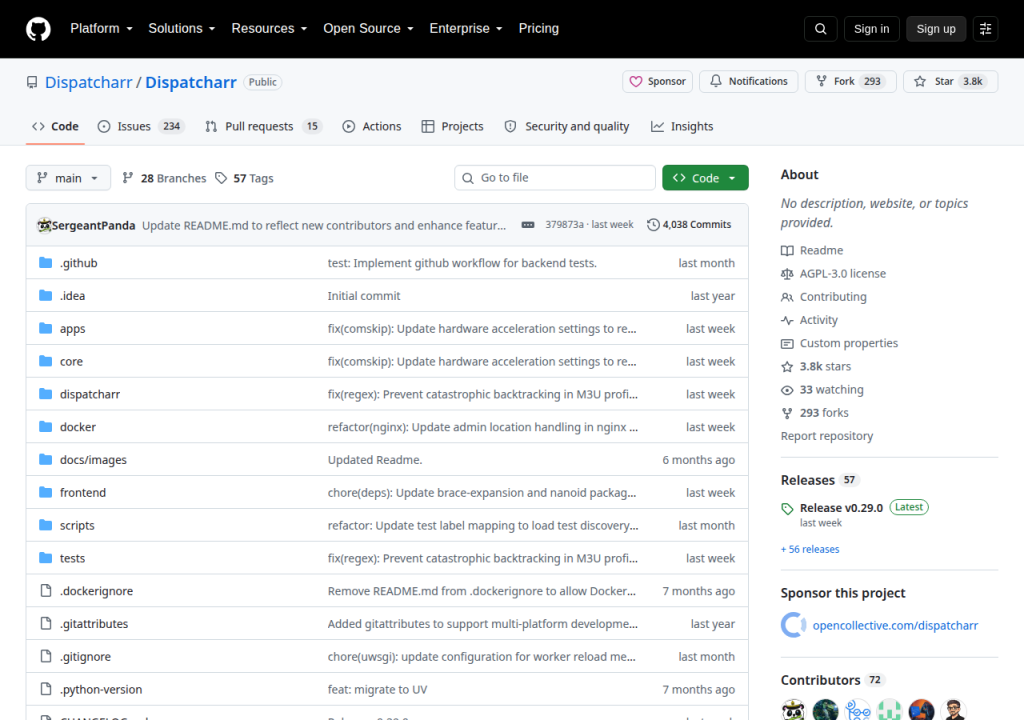Open the 57 Tags link
This screenshot has height=720, width=1024.
point(244,178)
